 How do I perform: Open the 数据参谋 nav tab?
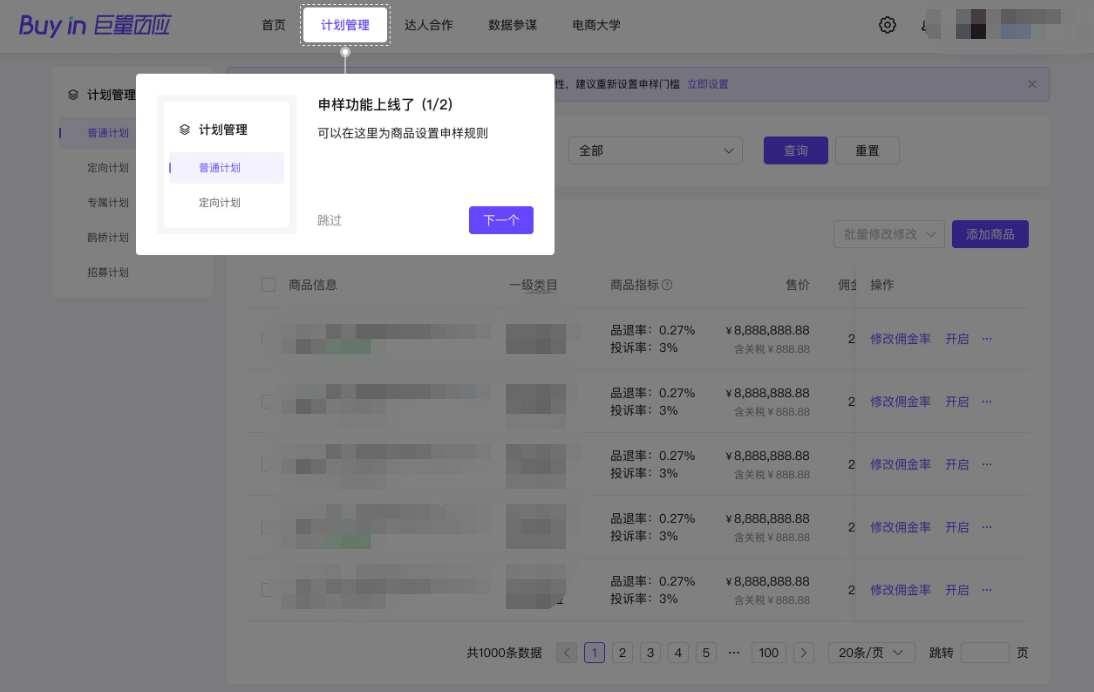[512, 25]
